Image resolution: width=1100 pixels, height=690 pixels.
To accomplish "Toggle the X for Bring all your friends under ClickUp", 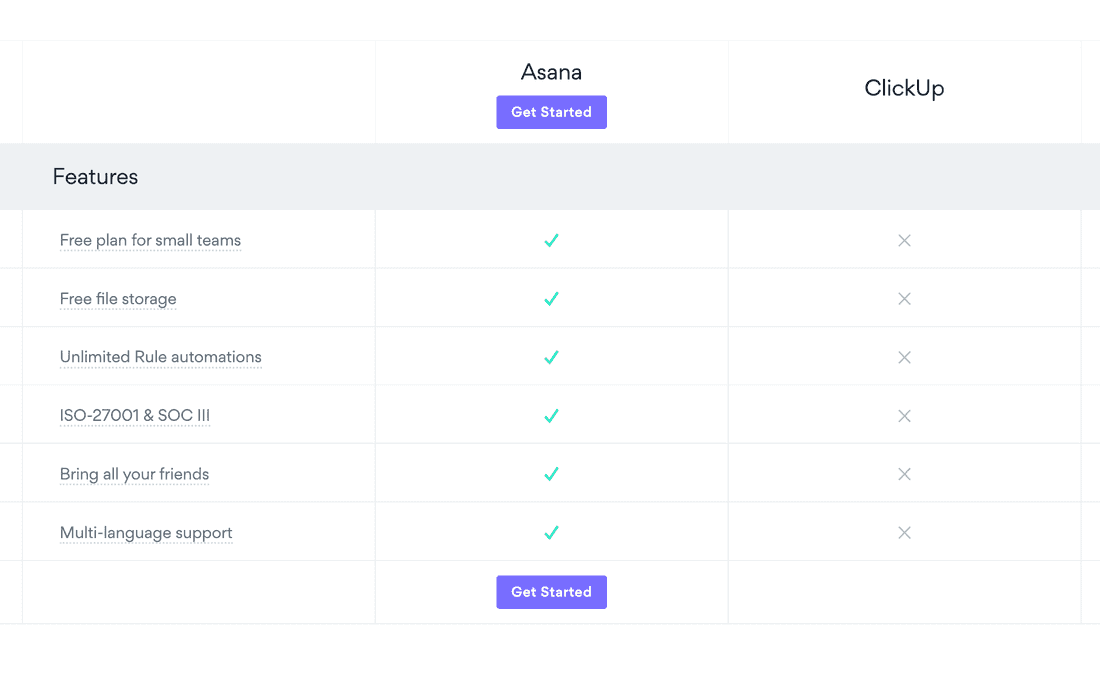I will pyautogui.click(x=904, y=474).
